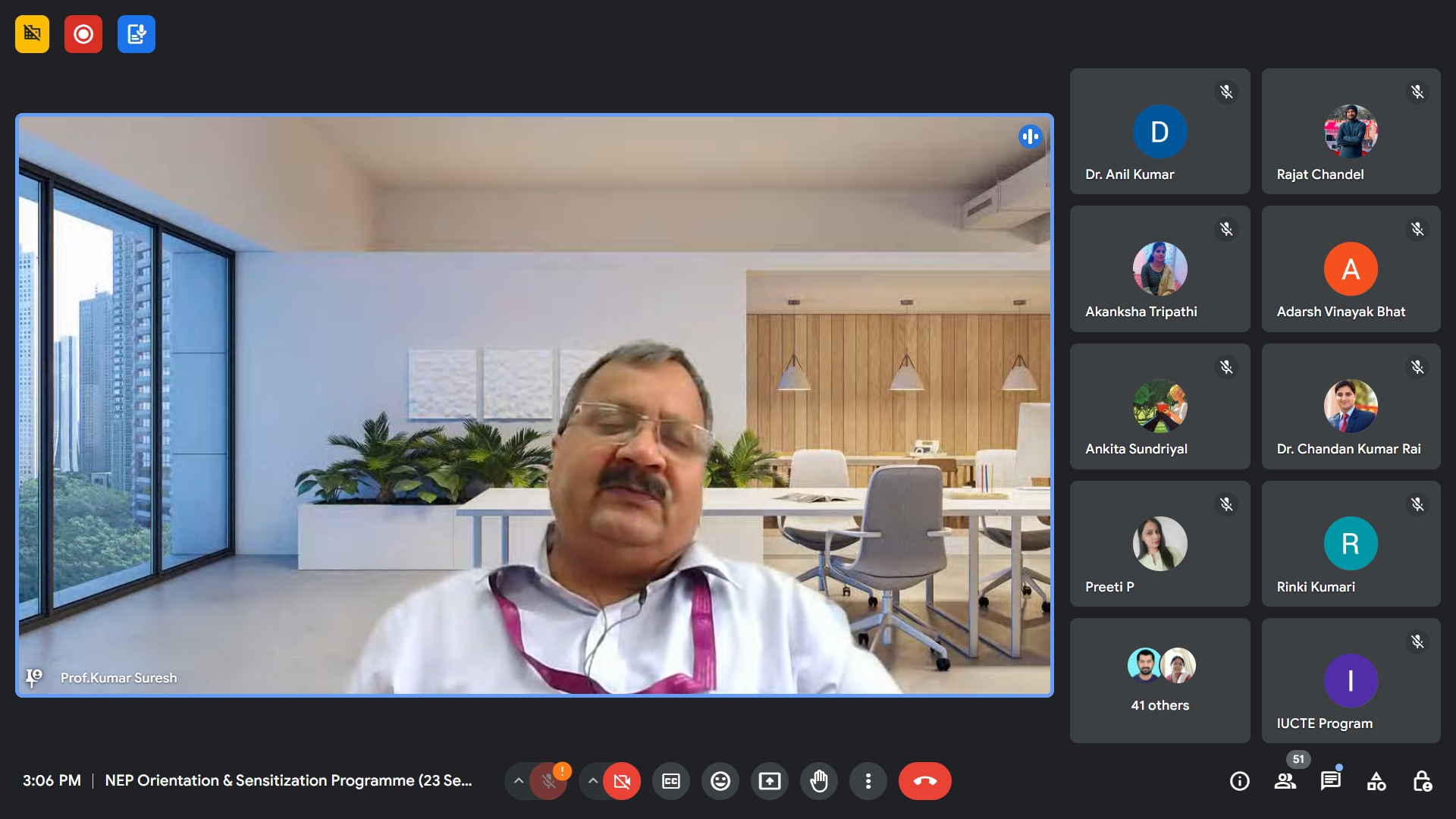The width and height of the screenshot is (1456, 819).
Task: Click the Present now screen share icon
Action: [x=770, y=781]
